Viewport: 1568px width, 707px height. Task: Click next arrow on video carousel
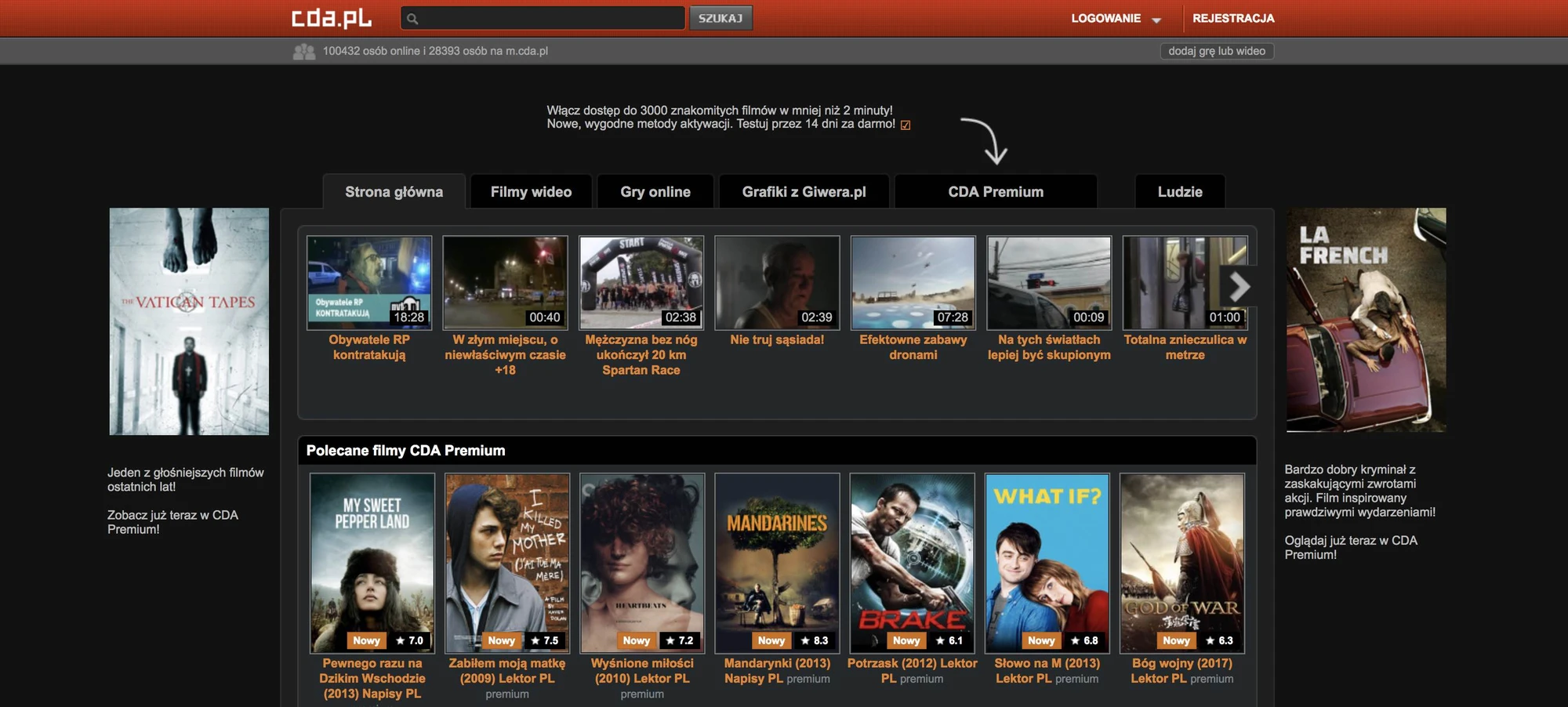[x=1239, y=287]
